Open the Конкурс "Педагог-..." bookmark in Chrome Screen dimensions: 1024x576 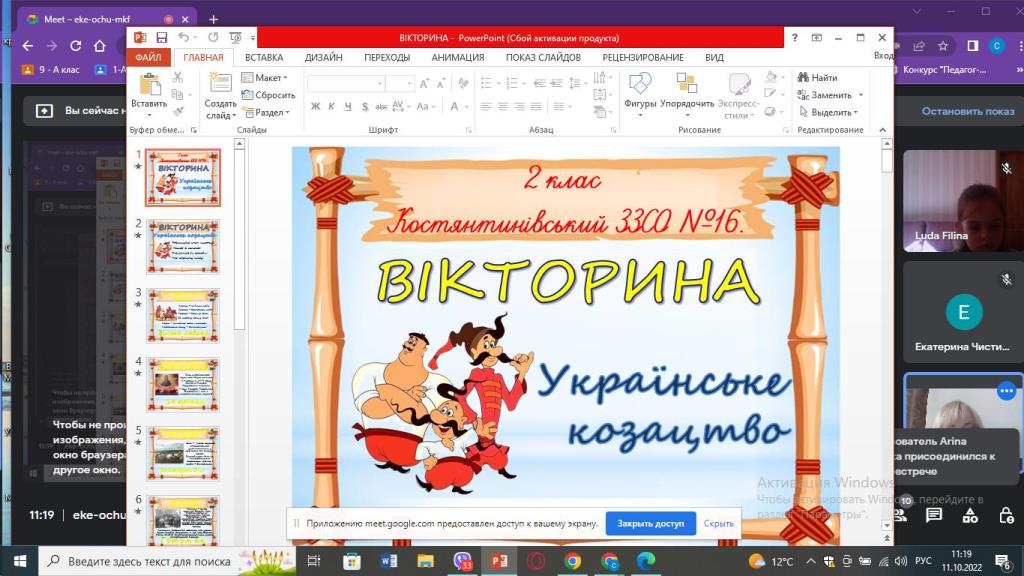click(x=944, y=69)
